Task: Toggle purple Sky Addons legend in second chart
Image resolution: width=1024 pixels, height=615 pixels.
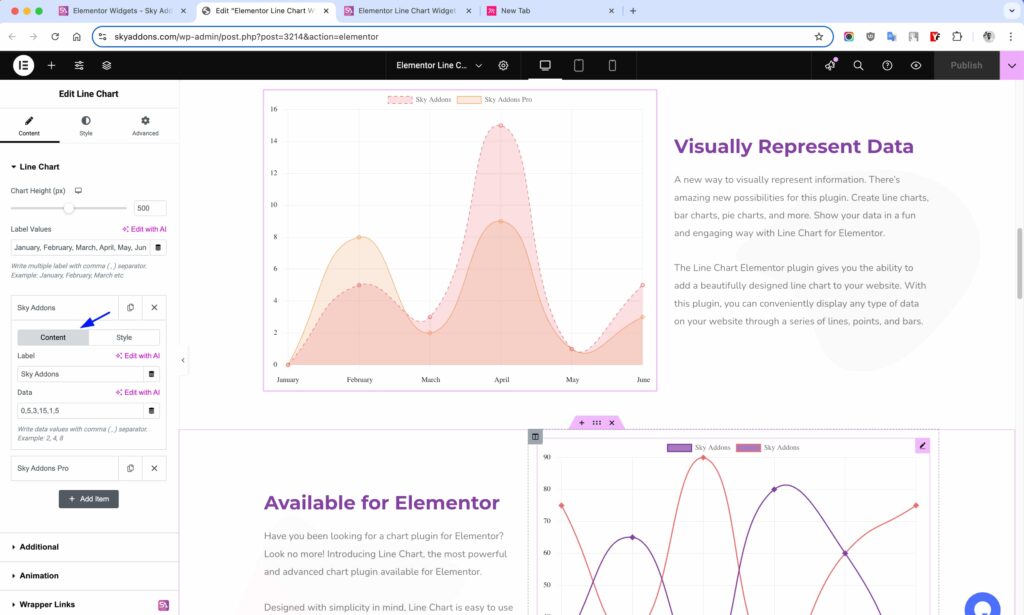Action: (x=698, y=448)
